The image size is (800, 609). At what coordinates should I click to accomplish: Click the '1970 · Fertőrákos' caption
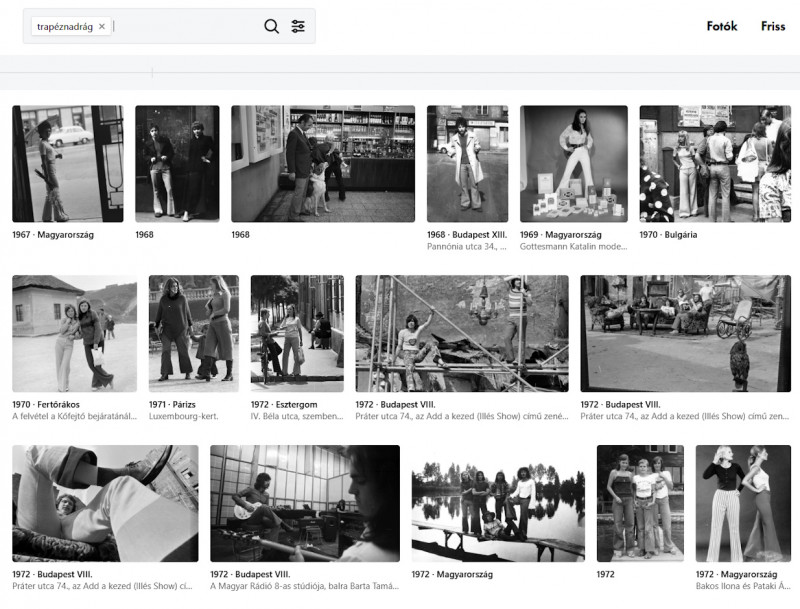[x=46, y=404]
